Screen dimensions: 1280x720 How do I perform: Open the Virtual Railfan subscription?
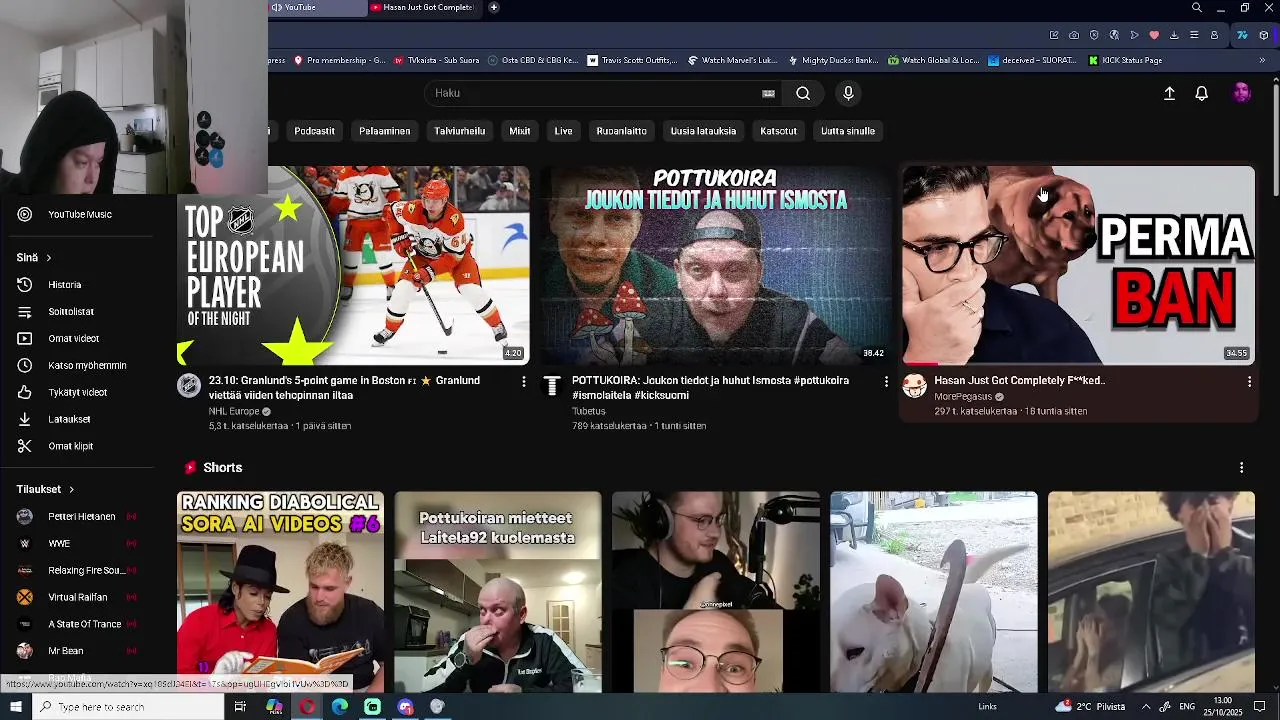(77, 598)
